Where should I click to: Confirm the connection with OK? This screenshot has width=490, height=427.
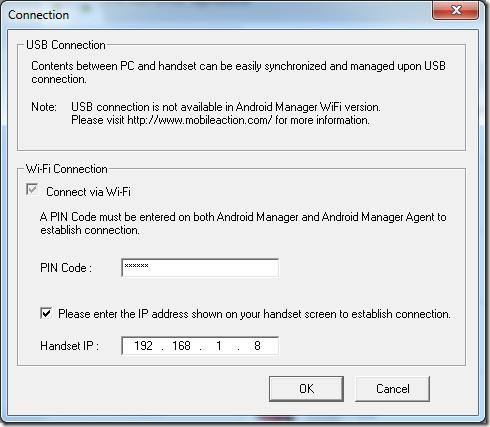tap(306, 389)
